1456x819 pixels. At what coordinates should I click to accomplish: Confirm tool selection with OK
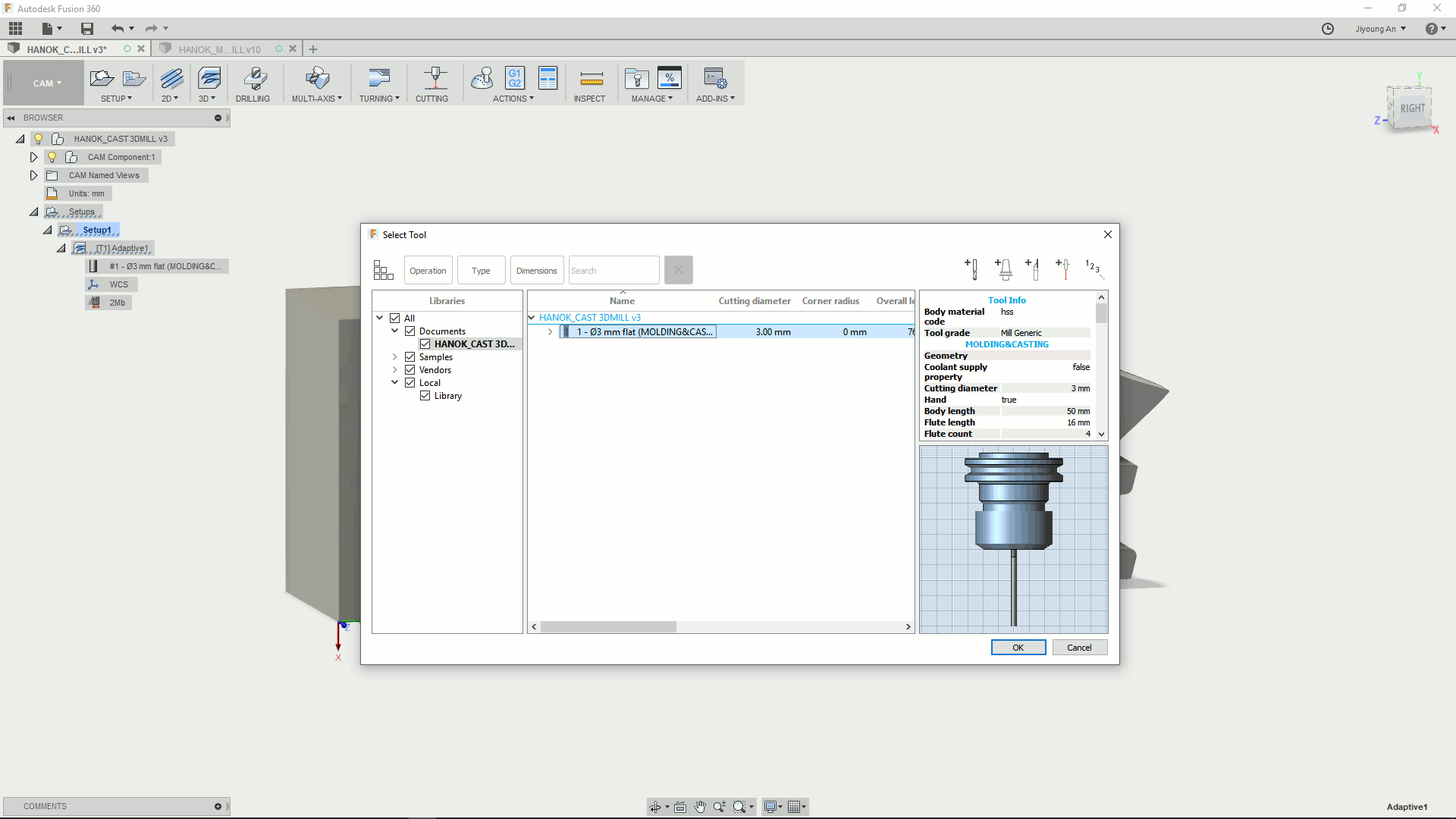[x=1018, y=648]
